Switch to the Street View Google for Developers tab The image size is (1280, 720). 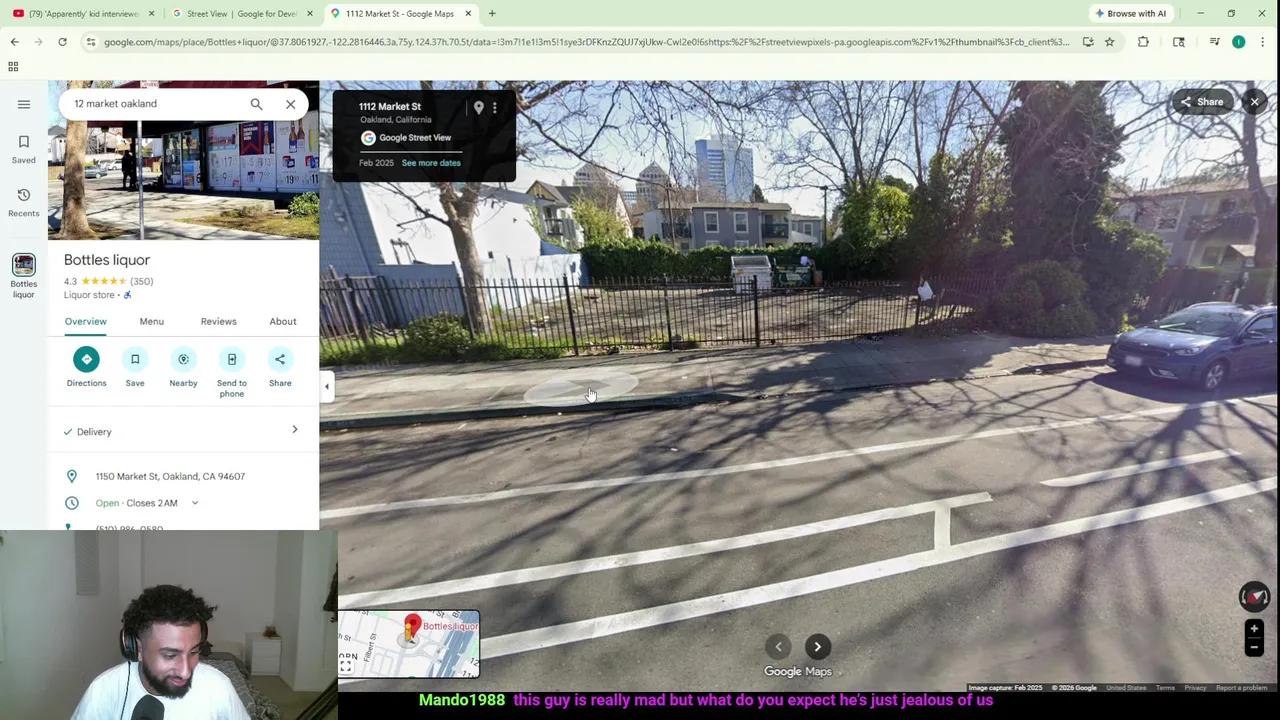[x=242, y=14]
